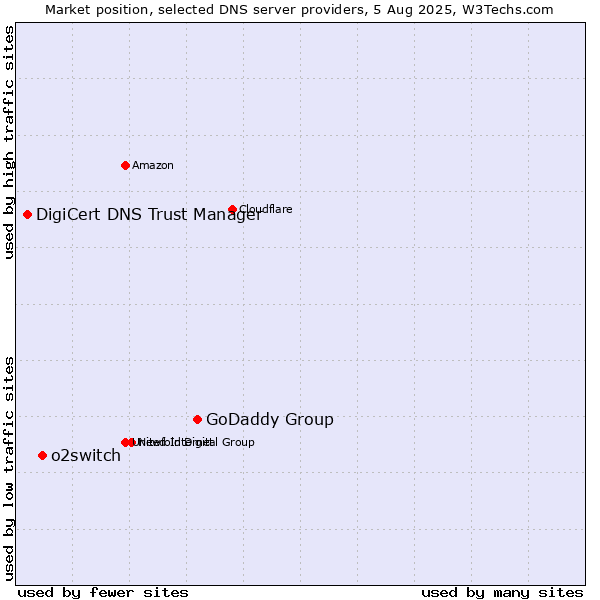Click the o2switch label text
600x600 pixels.
point(86,455)
